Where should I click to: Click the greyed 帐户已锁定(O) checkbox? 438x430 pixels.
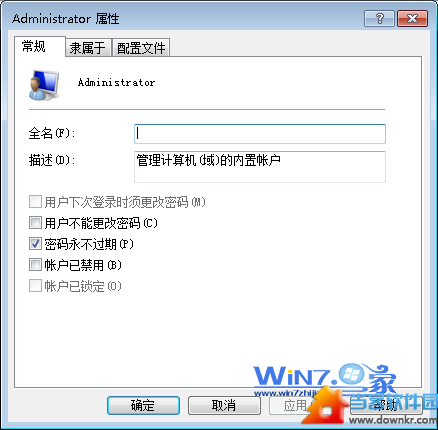35,286
